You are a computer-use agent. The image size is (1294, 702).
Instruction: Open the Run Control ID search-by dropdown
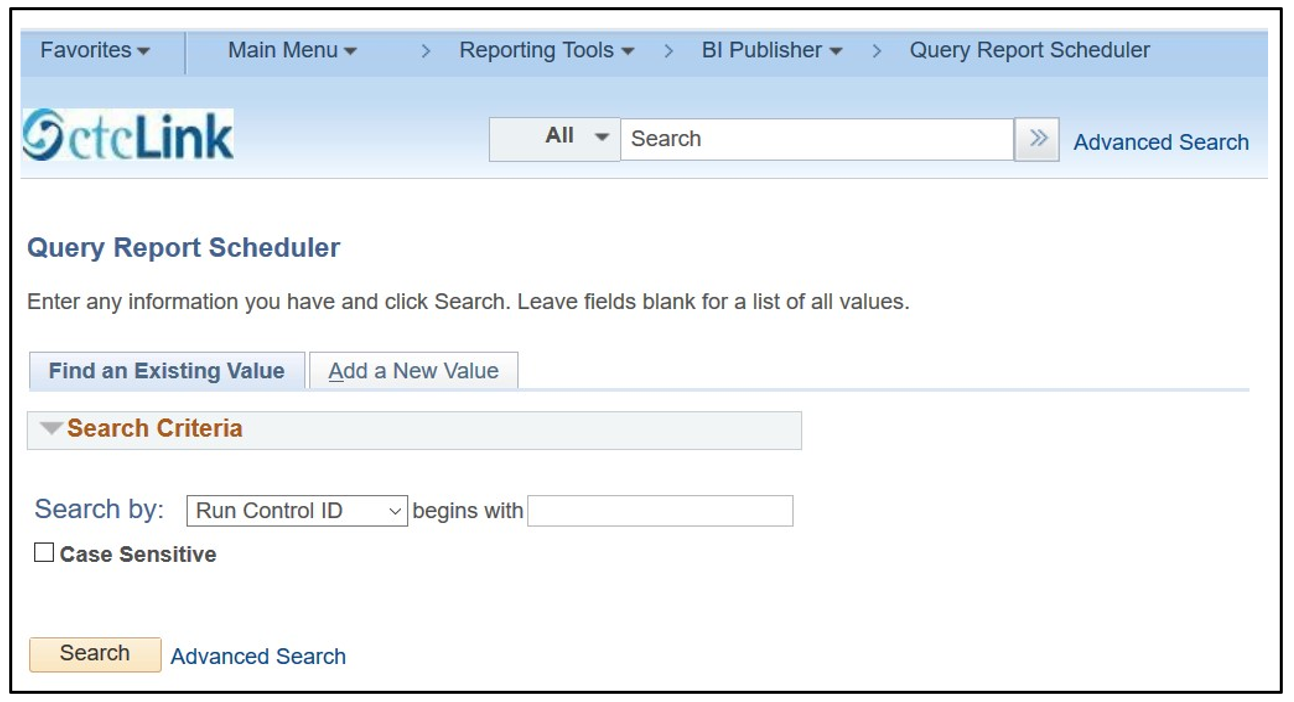(x=297, y=510)
